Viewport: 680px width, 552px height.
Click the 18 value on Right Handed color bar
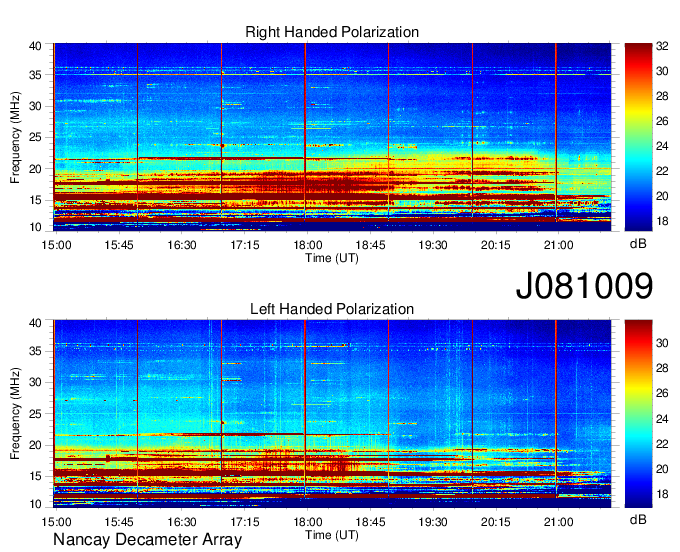tap(662, 221)
